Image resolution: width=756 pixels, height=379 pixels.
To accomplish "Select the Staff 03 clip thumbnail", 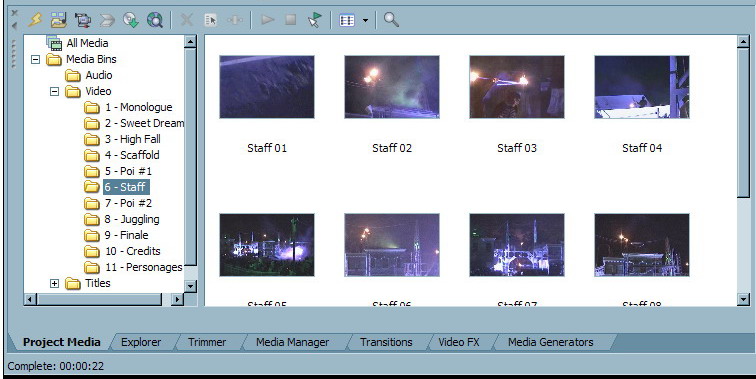I will coord(517,87).
